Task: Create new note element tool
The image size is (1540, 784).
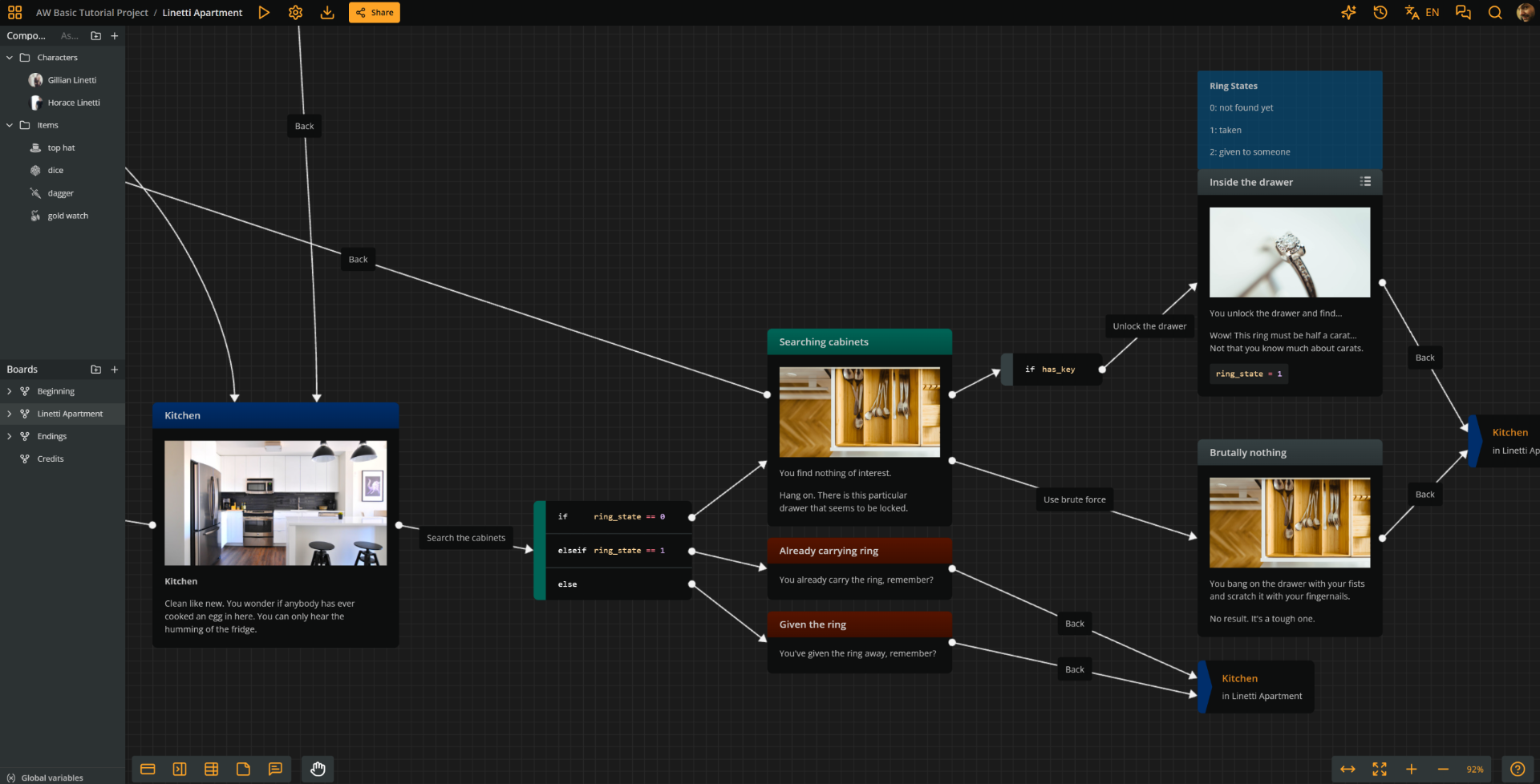Action: pyautogui.click(x=243, y=769)
